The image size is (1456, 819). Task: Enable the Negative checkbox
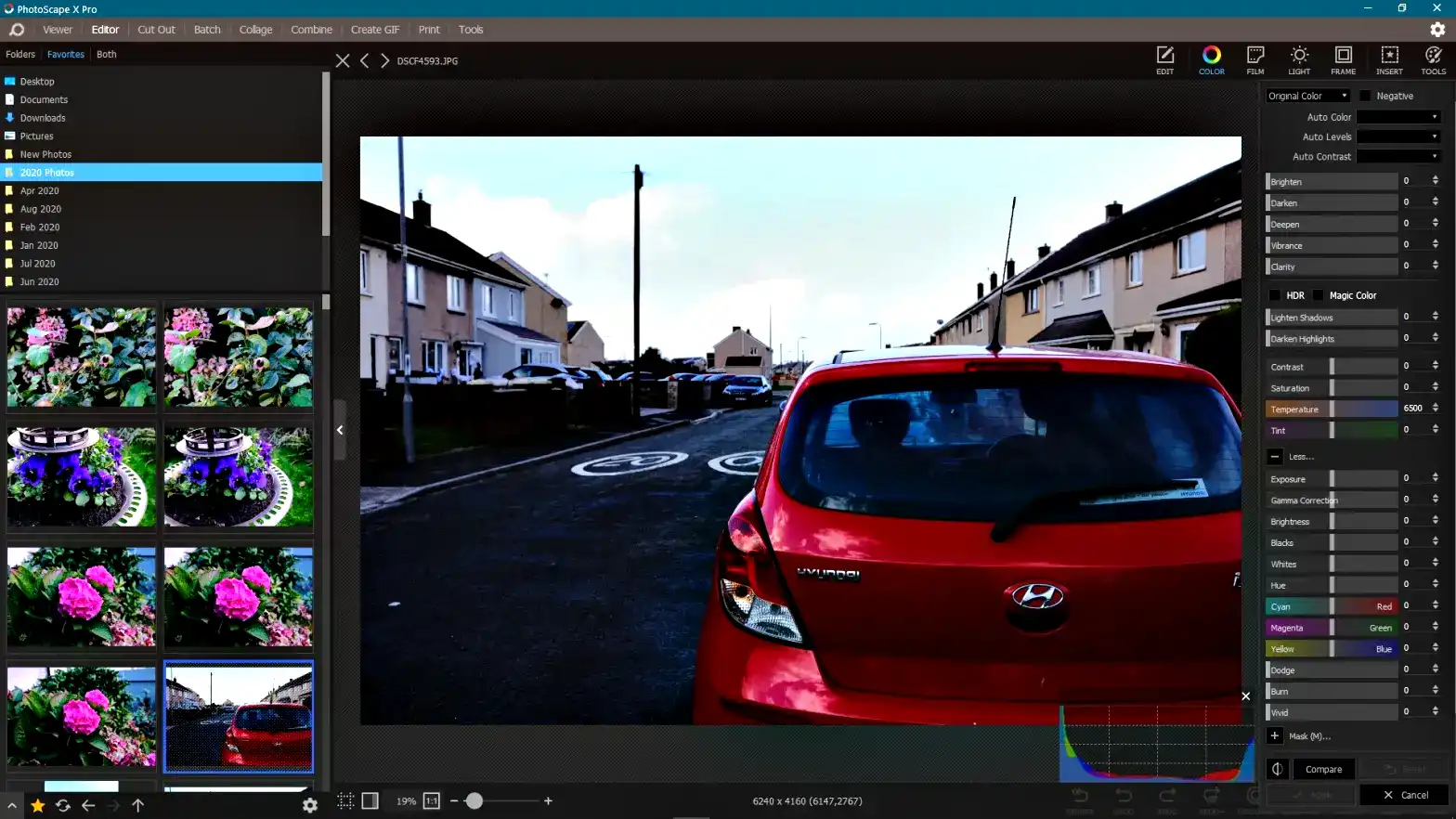1365,96
